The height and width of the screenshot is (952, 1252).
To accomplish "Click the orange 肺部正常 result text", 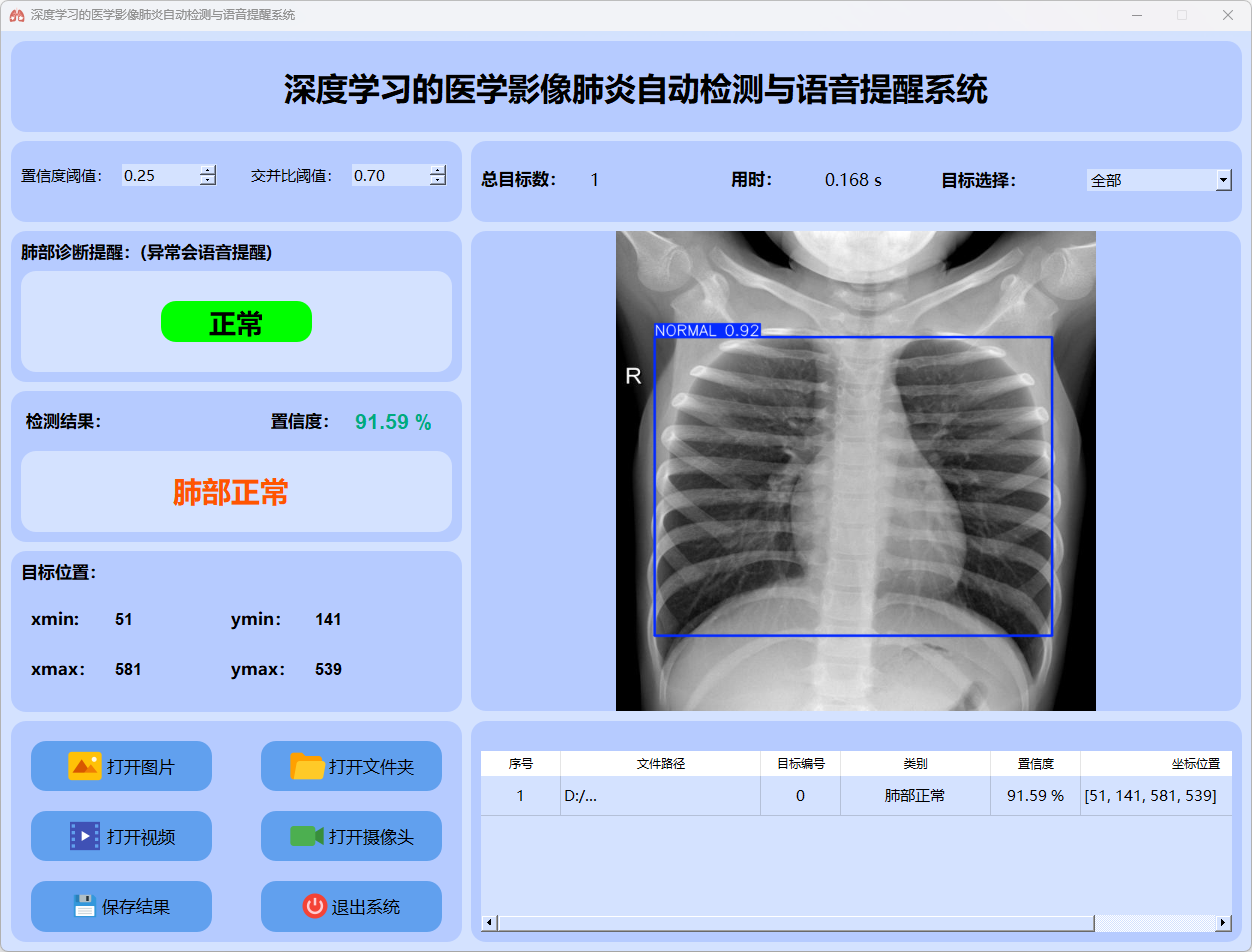I will 231,492.
